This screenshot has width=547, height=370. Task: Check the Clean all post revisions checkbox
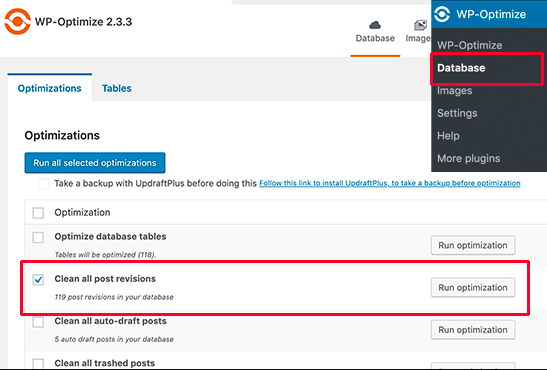[x=38, y=280]
